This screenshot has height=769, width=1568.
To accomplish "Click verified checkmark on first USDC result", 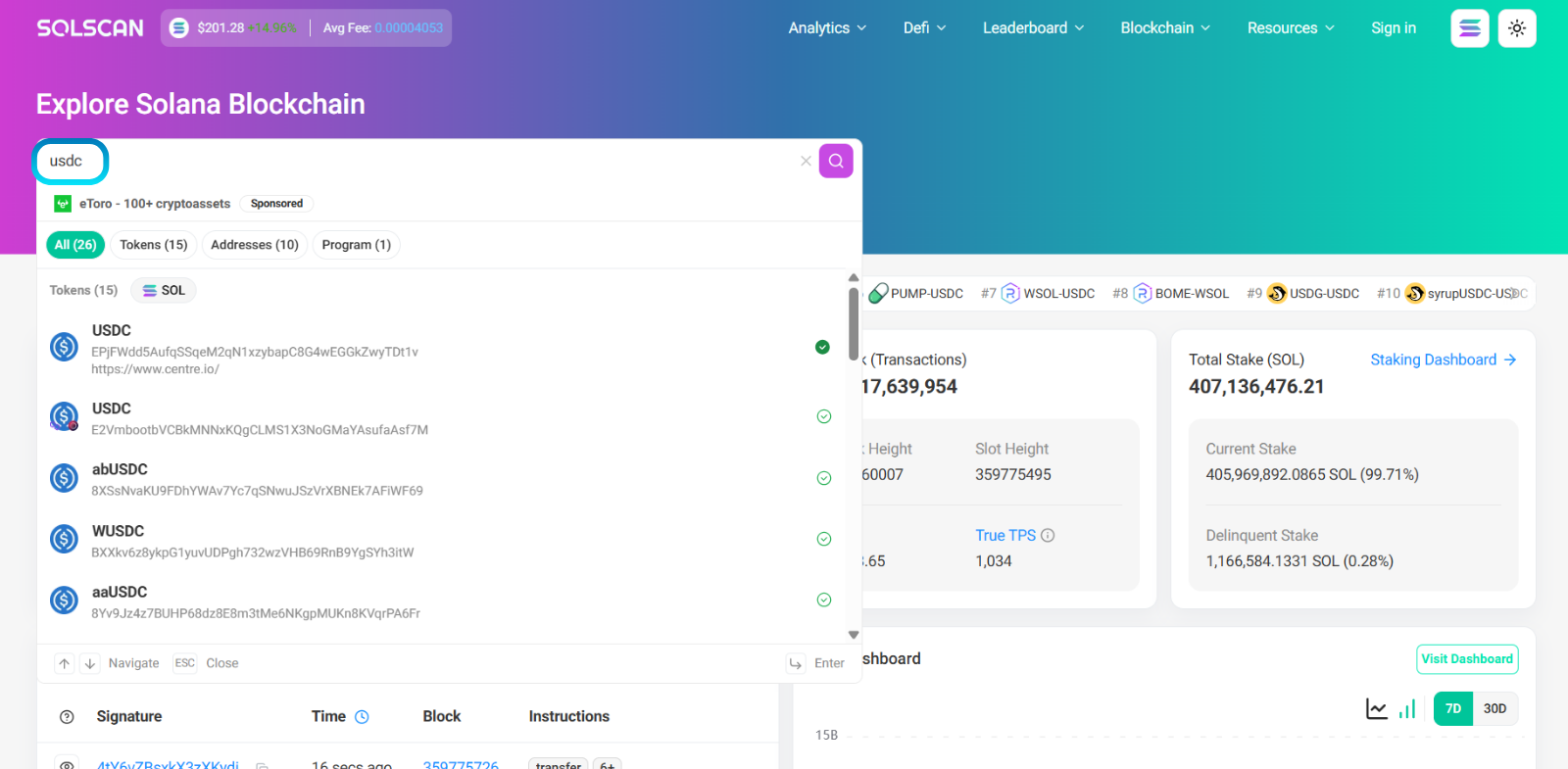I will point(823,347).
